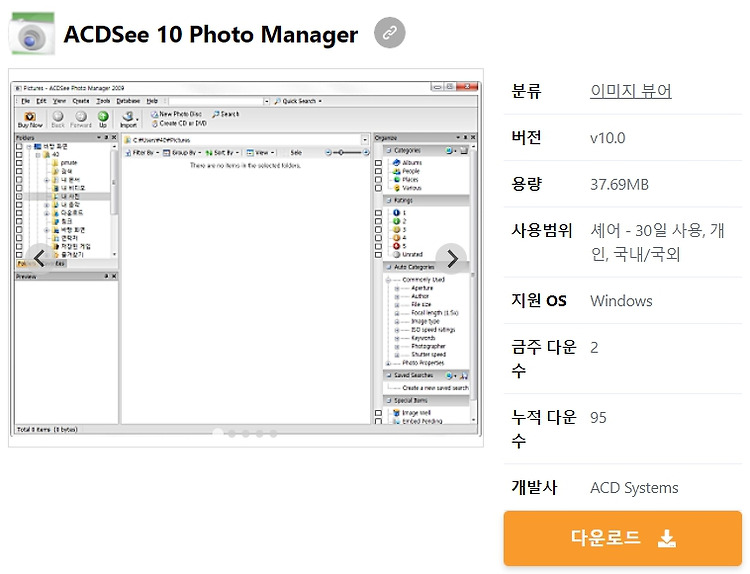
Task: Show the previous screenshot with left arrow
Action: point(40,259)
